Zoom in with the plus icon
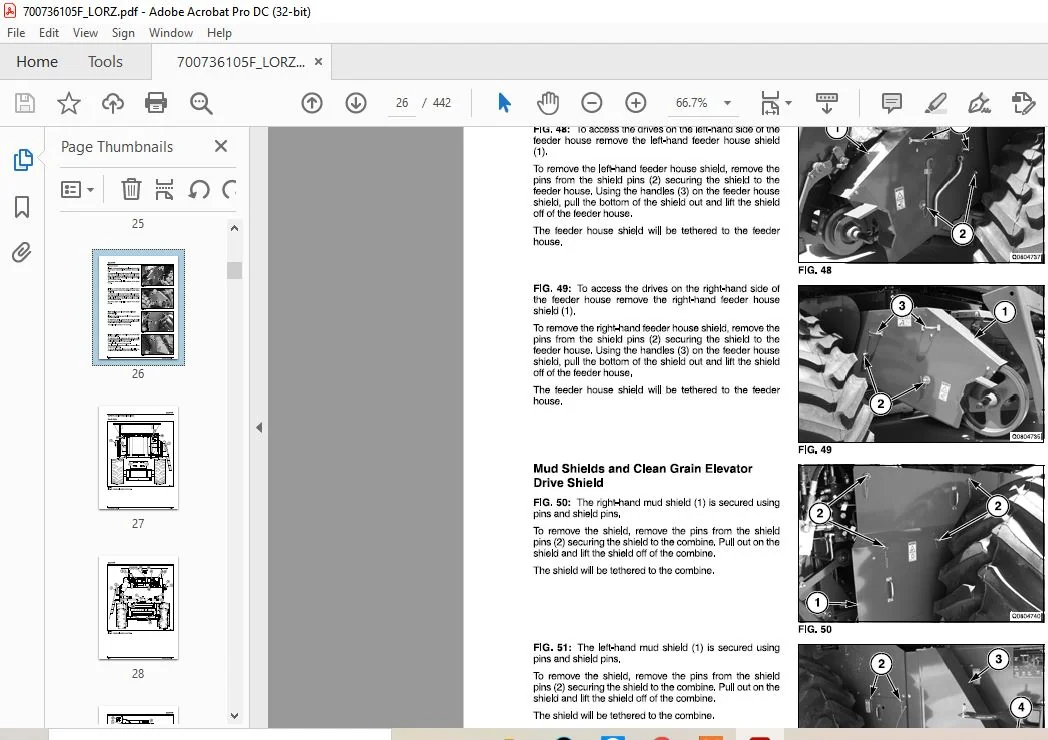 point(636,103)
